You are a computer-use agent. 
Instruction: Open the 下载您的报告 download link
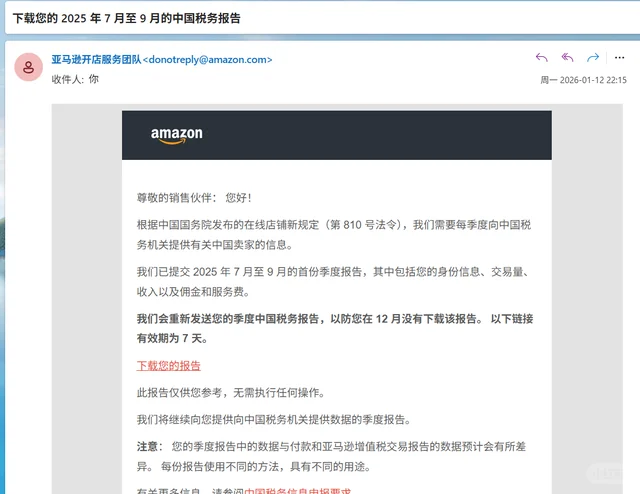(168, 365)
